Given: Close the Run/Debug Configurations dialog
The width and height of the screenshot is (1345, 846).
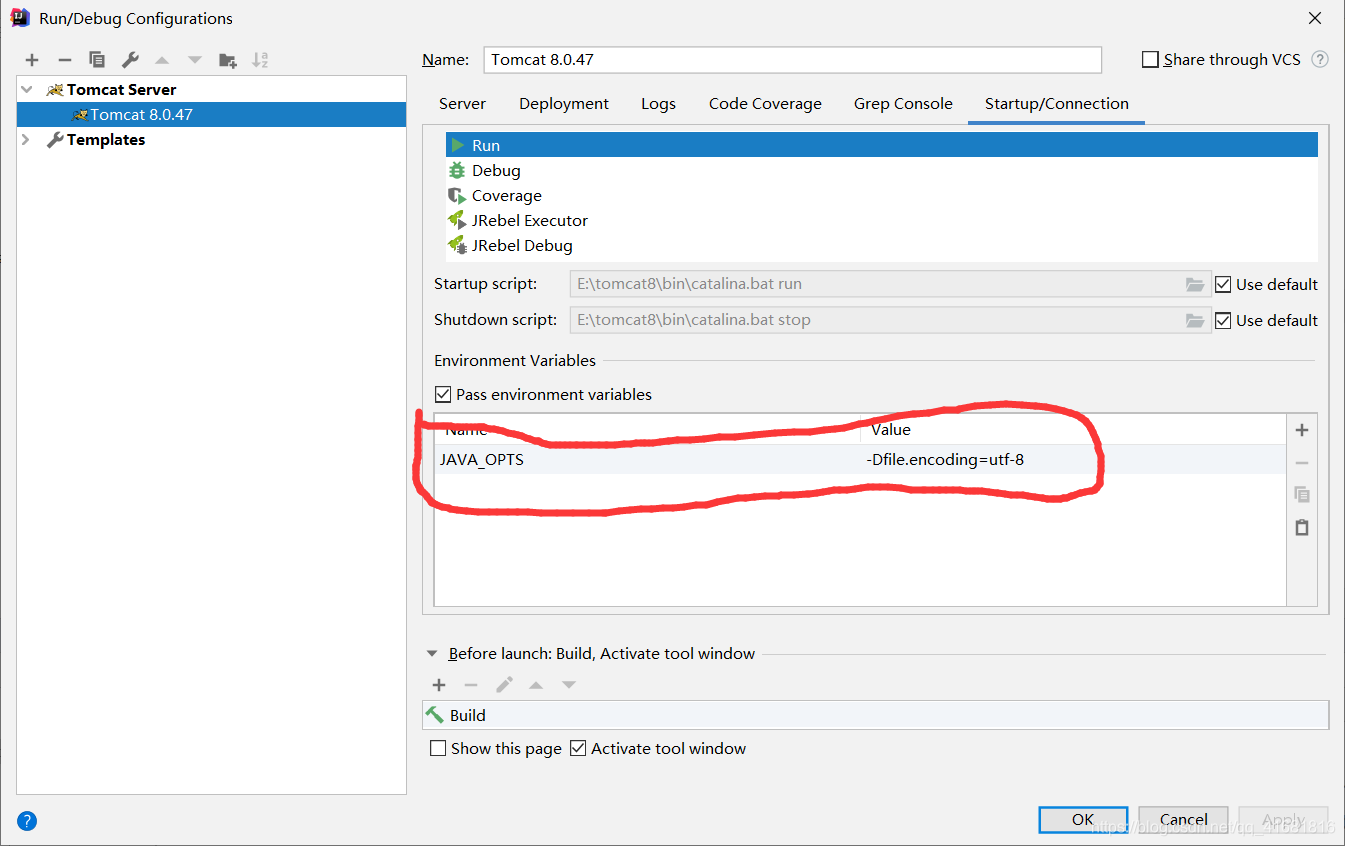Looking at the screenshot, I should 1315,18.
